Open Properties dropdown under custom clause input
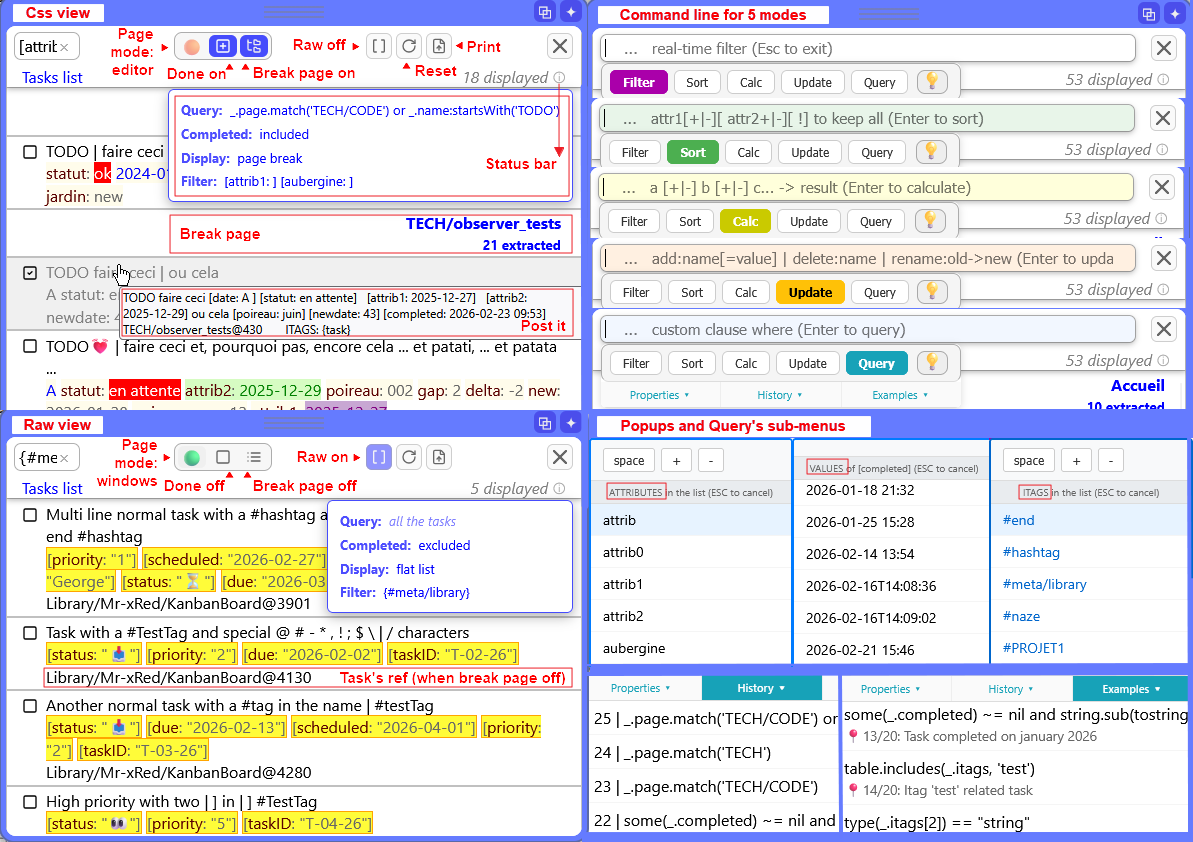Screen dimensions: 1193x842 point(659,395)
